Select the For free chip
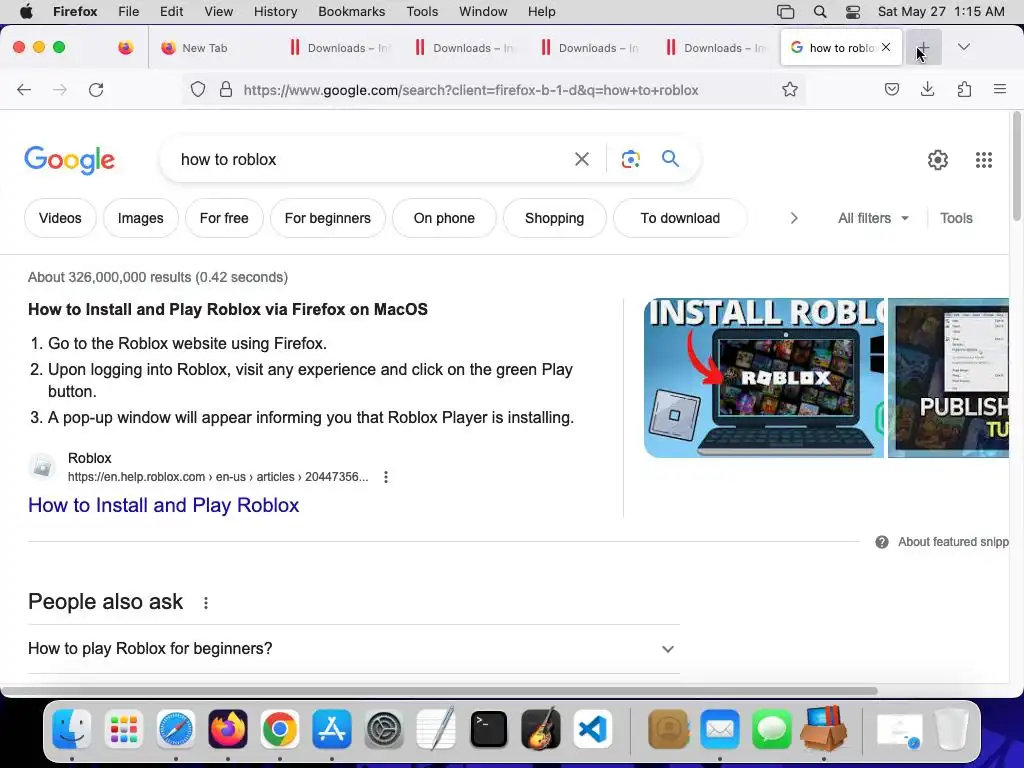The image size is (1024, 768). 224,218
